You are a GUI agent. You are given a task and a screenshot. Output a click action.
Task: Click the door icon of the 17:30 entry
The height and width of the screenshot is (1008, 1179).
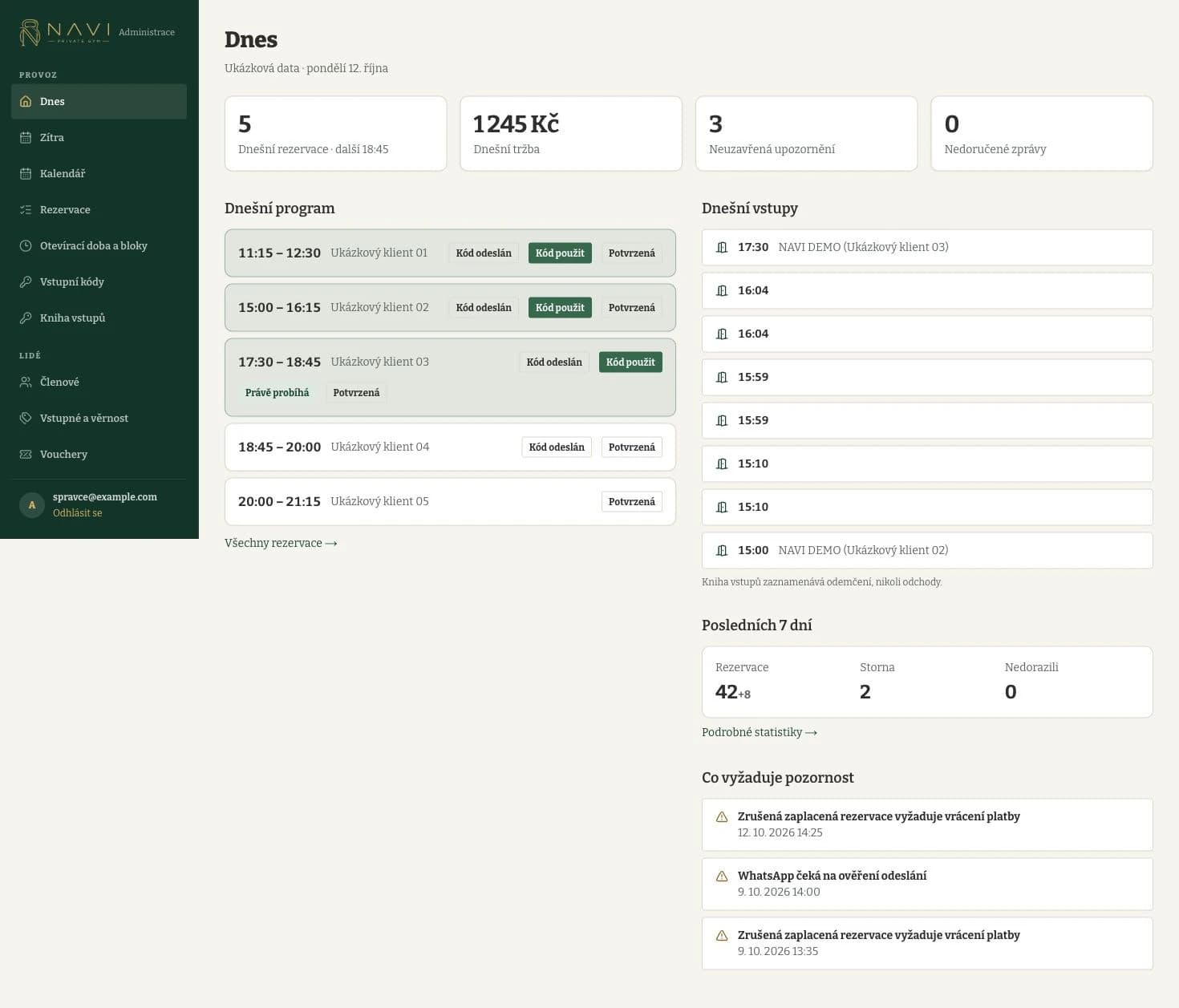[x=722, y=247]
